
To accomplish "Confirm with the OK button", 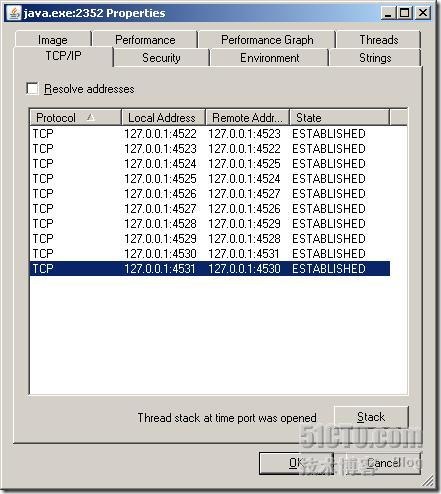I will (x=296, y=463).
